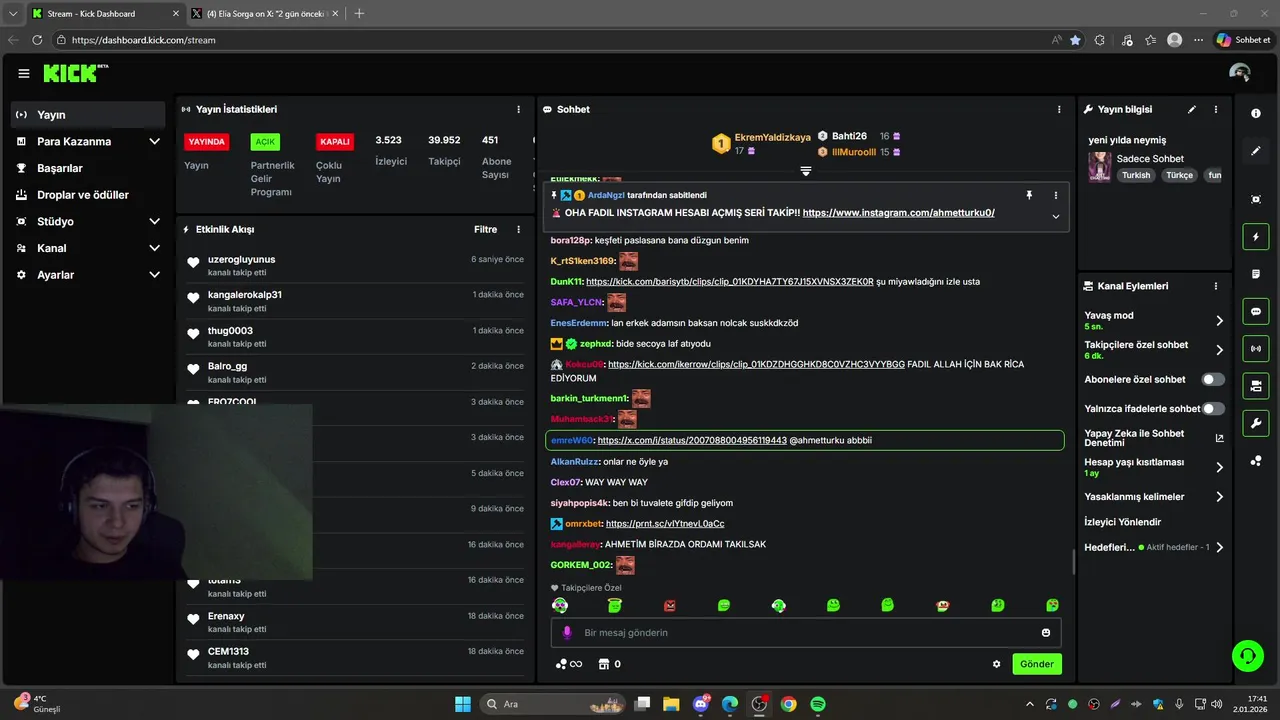Click the channel points icon below the message box
1280x720 pixels.
pyautogui.click(x=568, y=664)
